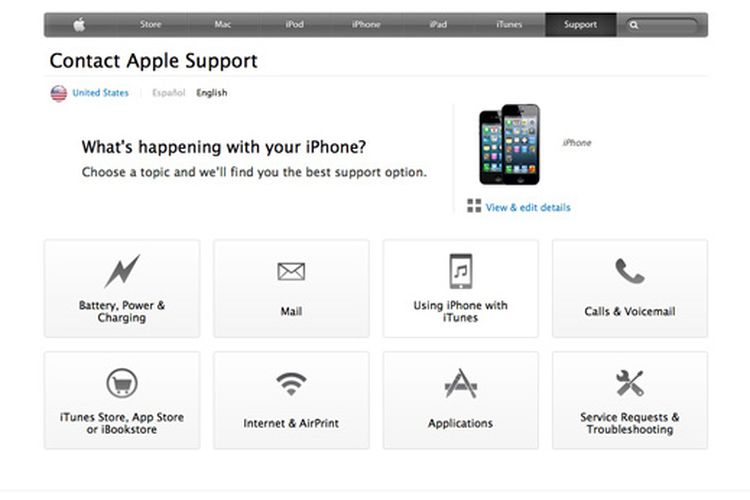Open Service Requests & Troubleshooting tools icon
Image resolution: width=750 pixels, height=500 pixels.
629,383
